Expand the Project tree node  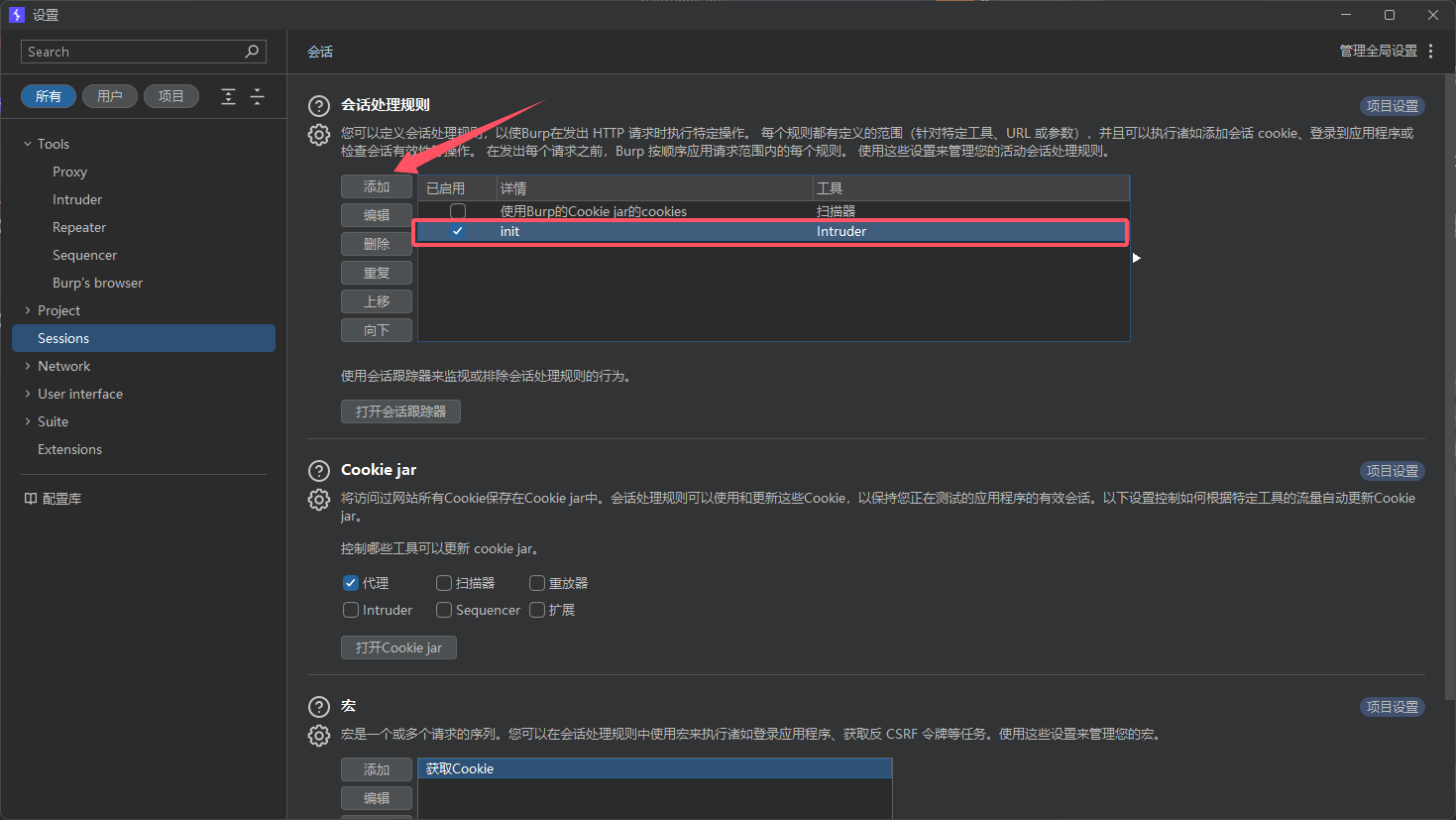28,310
